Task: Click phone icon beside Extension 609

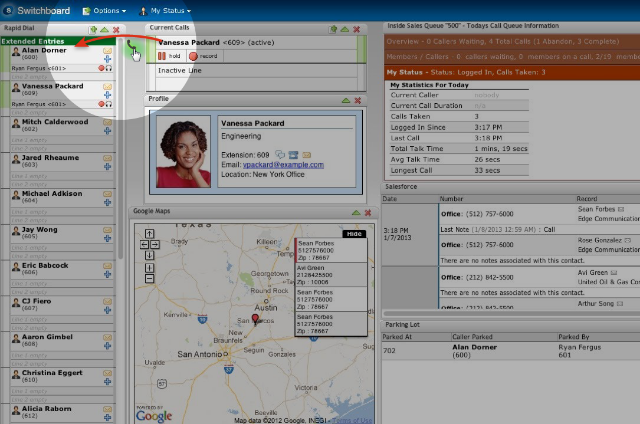Action: coord(293,155)
